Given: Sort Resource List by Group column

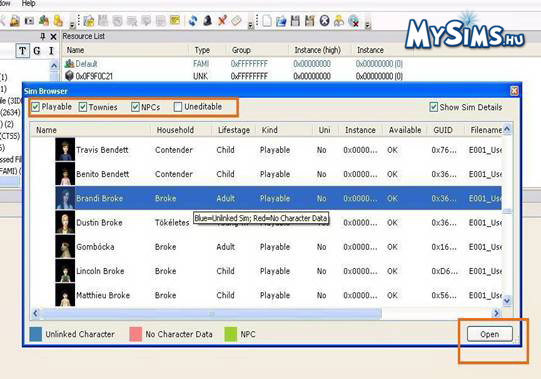Looking at the screenshot, I should point(257,50).
